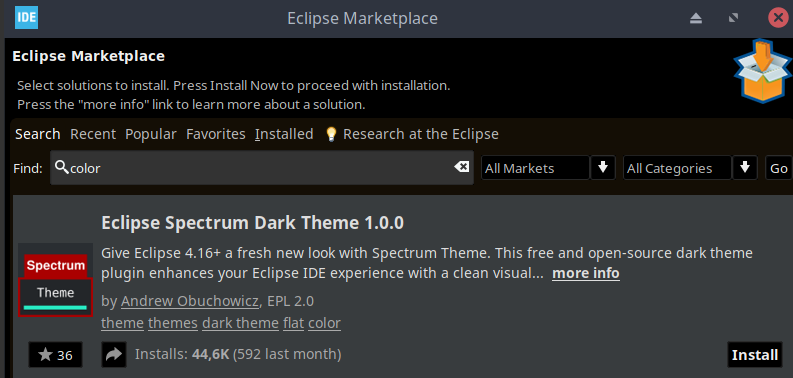Click the magnifier icon in Find field
This screenshot has width=793, height=378.
[x=62, y=167]
